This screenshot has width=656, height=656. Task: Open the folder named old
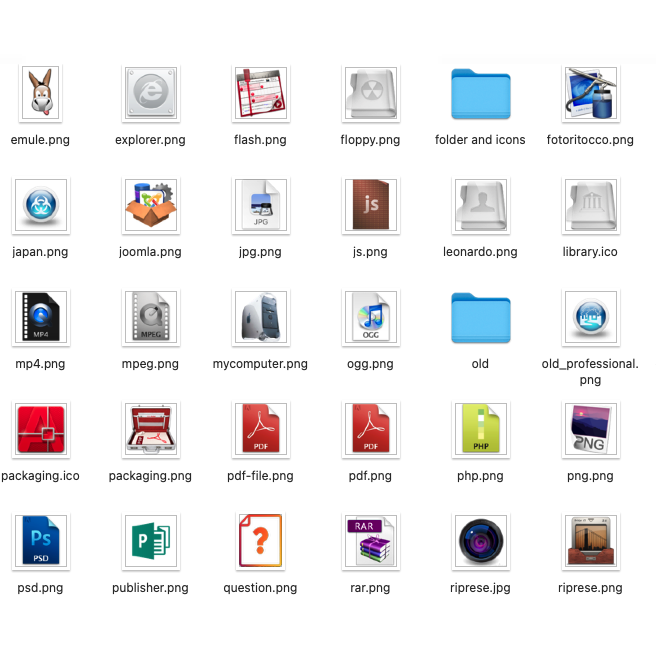[x=481, y=318]
